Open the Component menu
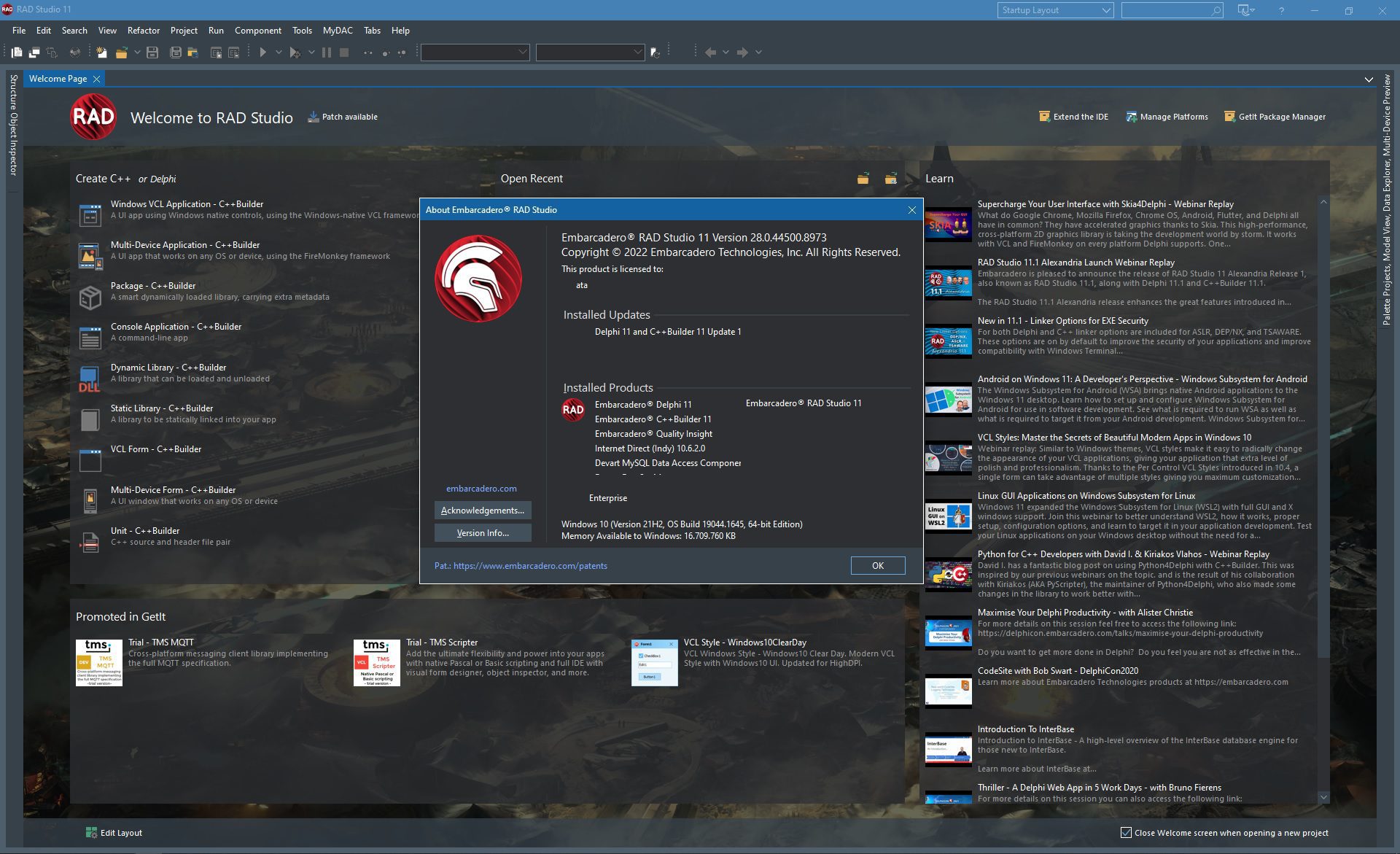Screen dimensions: 1400x854 click(x=257, y=31)
